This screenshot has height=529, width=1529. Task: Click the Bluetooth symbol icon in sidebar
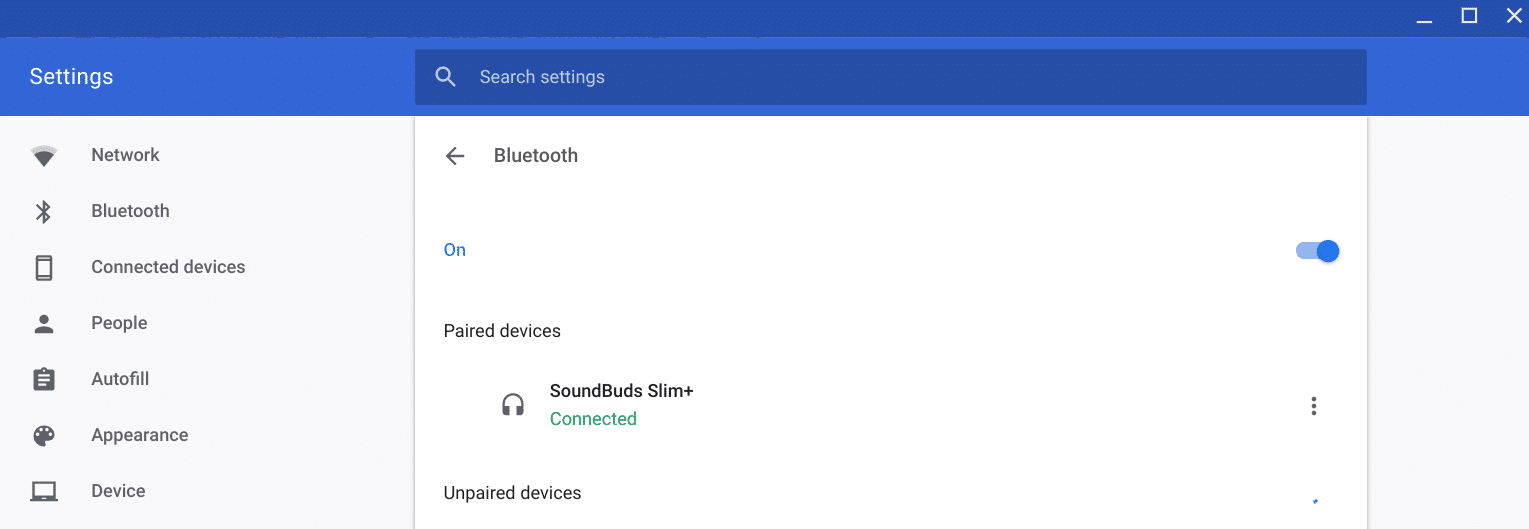44,212
